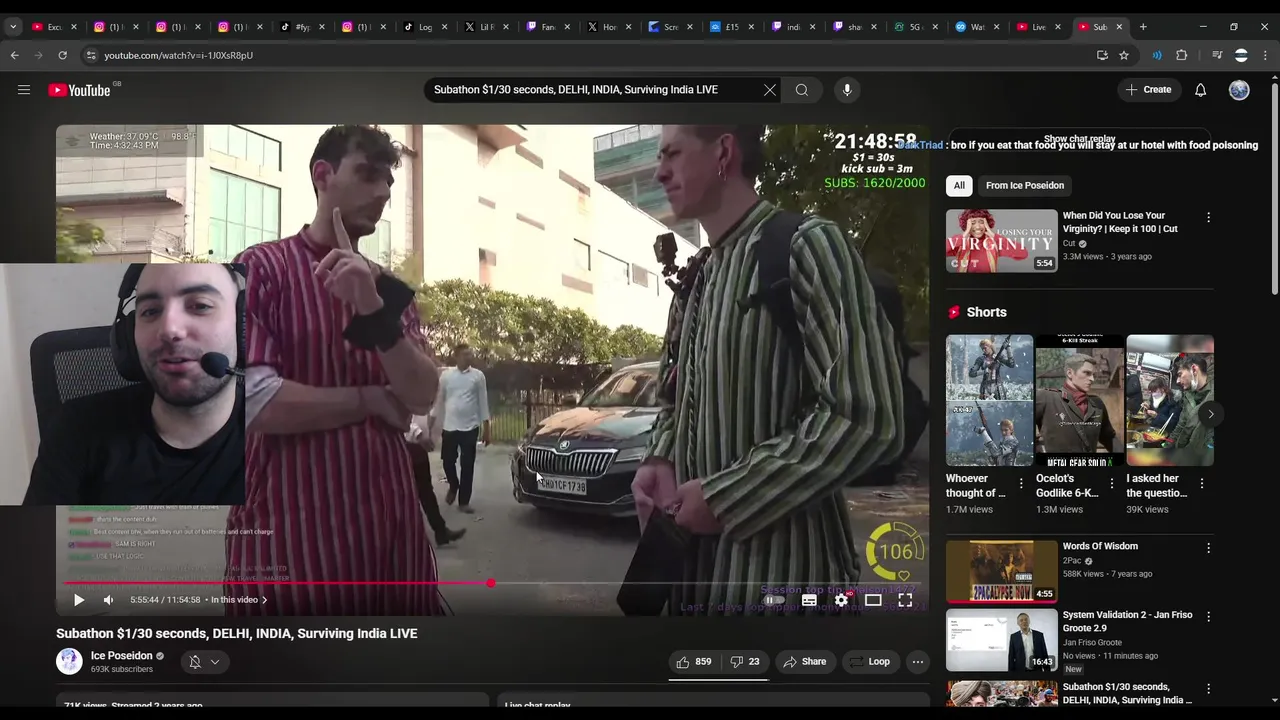Dislike the video with 23 dislikes
The width and height of the screenshot is (1280, 720).
tap(745, 662)
